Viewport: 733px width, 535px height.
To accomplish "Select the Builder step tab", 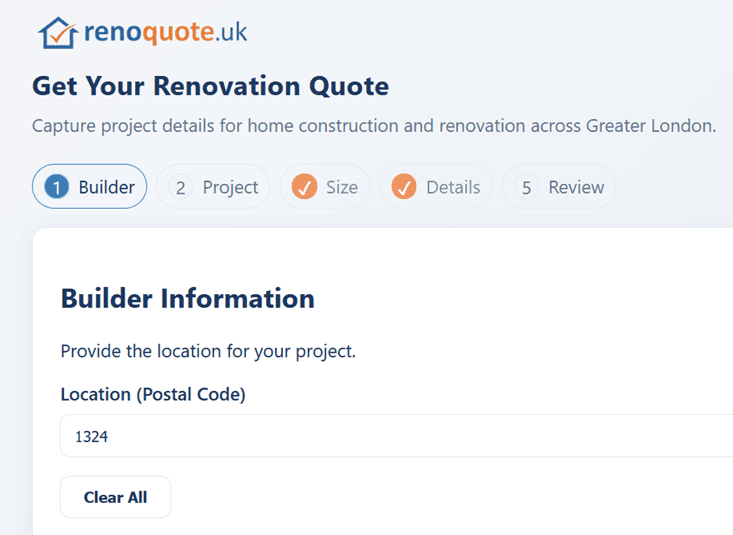I will [x=90, y=187].
